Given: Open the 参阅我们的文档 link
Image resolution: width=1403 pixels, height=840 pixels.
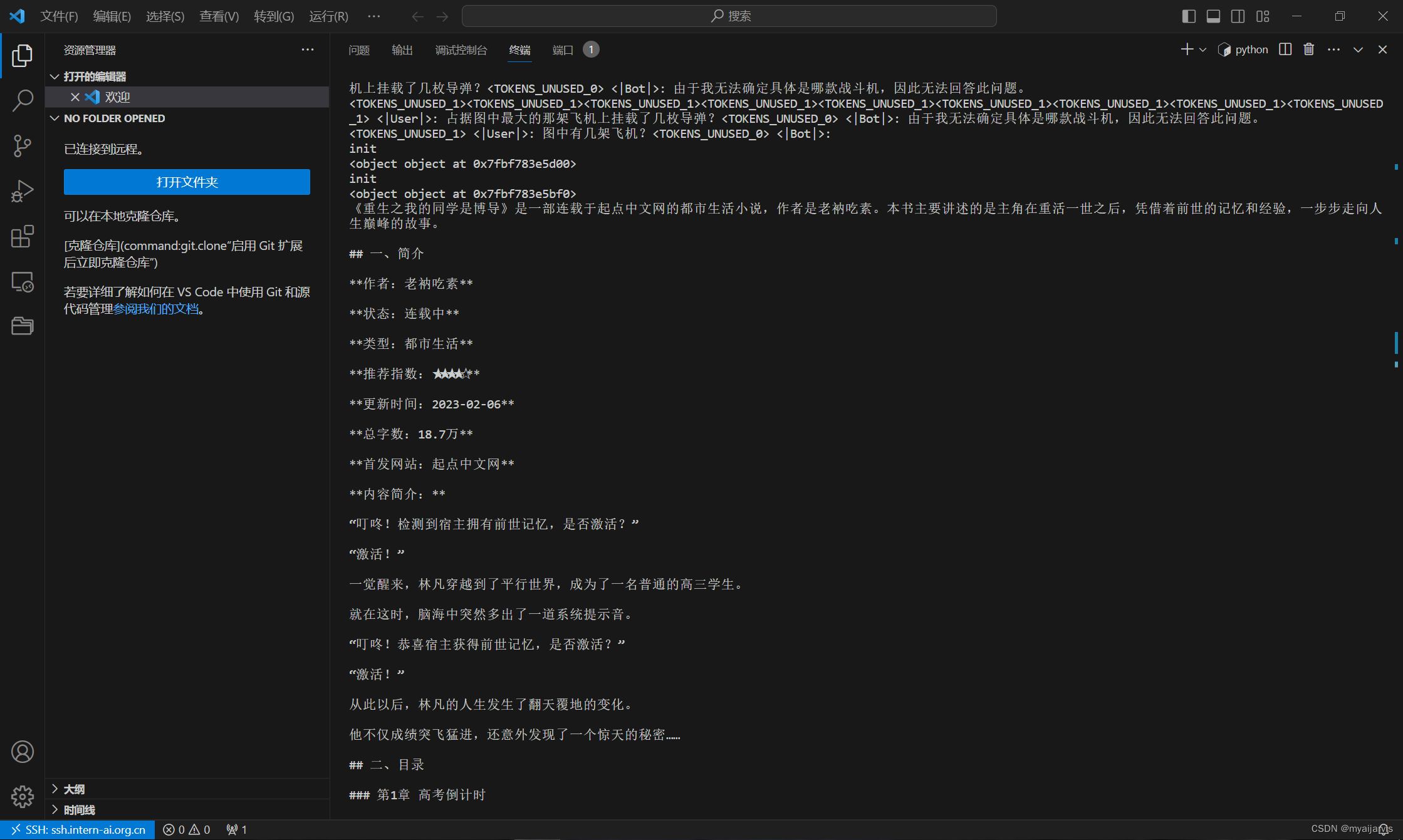Looking at the screenshot, I should coord(156,309).
